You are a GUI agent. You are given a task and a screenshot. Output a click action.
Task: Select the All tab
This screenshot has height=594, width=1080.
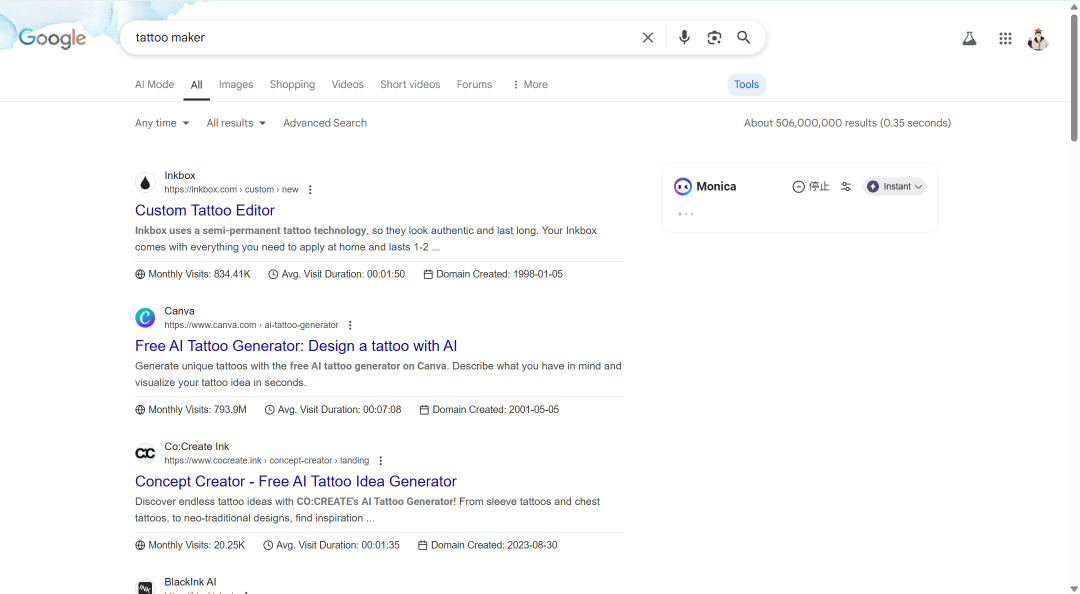pyautogui.click(x=196, y=84)
